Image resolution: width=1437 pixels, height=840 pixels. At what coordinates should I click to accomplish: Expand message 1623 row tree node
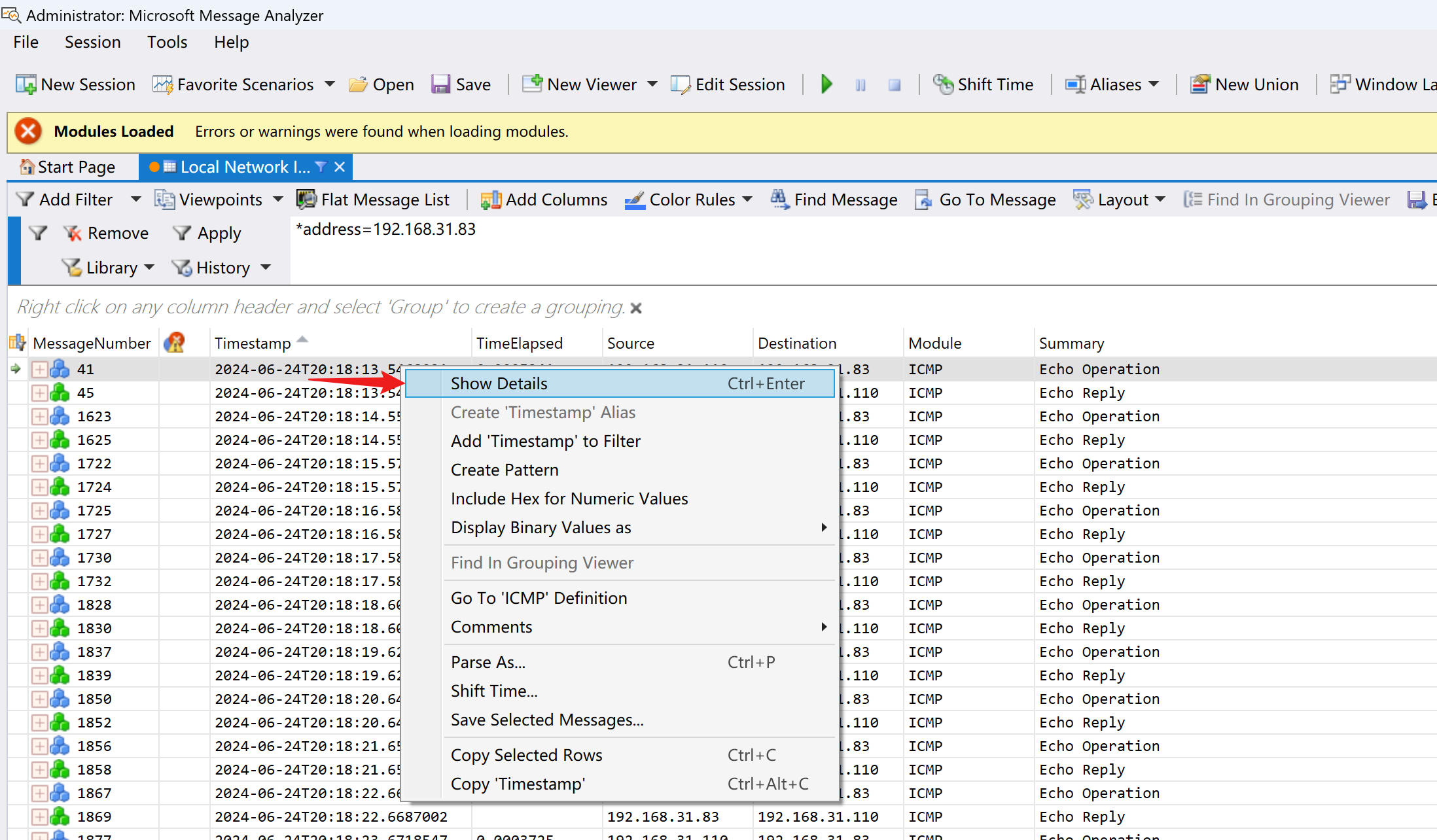[x=39, y=416]
